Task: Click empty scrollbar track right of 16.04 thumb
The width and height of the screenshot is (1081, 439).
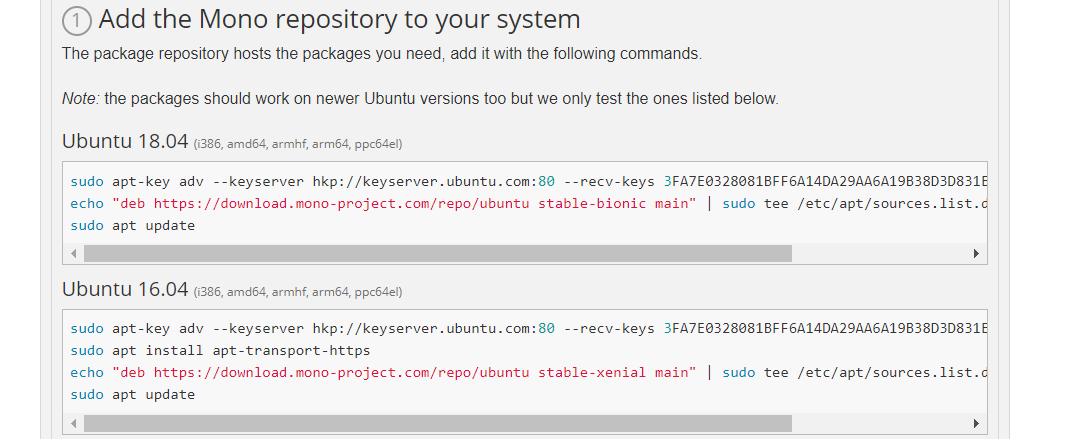Action: tap(880, 423)
